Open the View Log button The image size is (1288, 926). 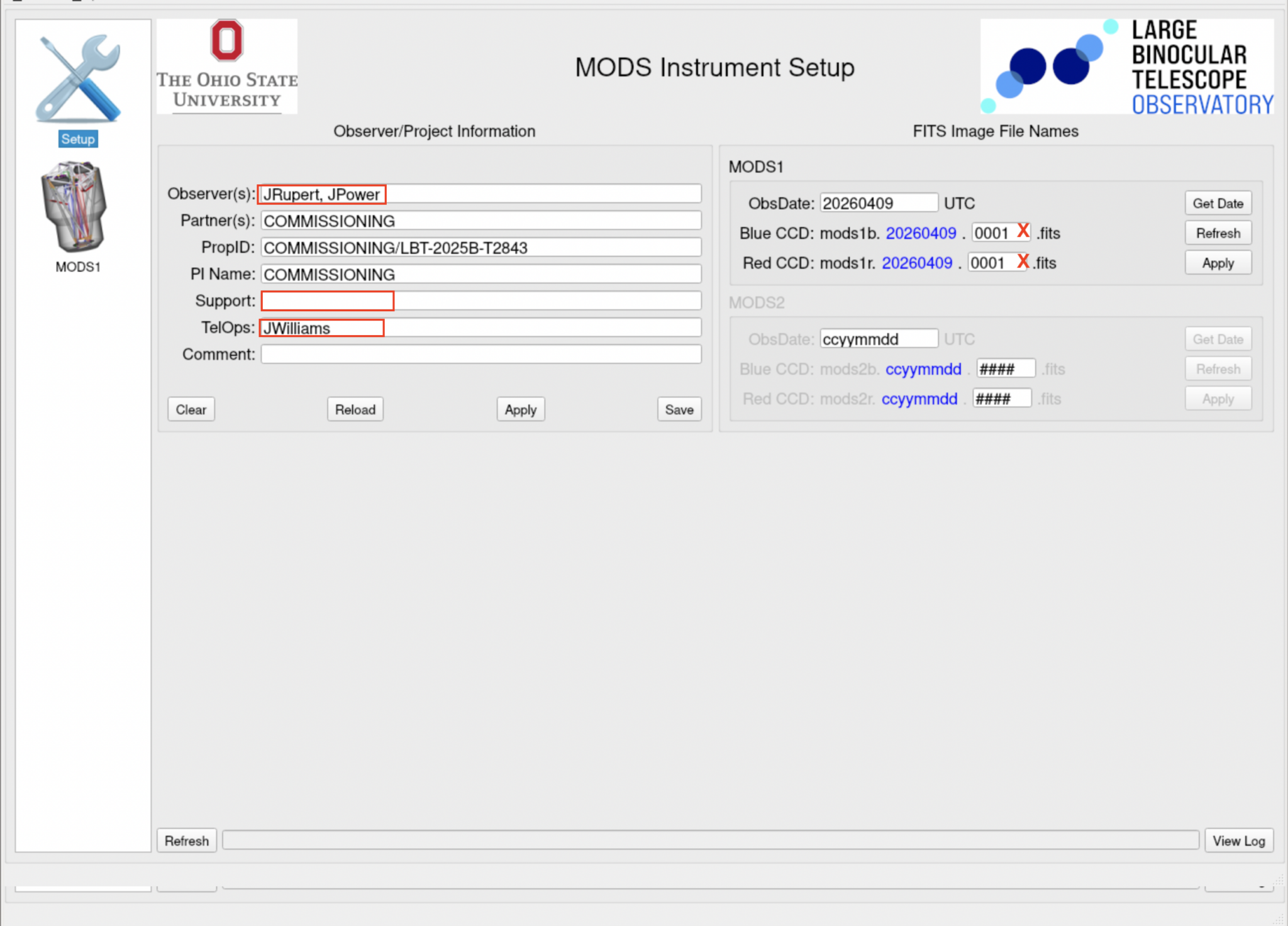[x=1238, y=841]
